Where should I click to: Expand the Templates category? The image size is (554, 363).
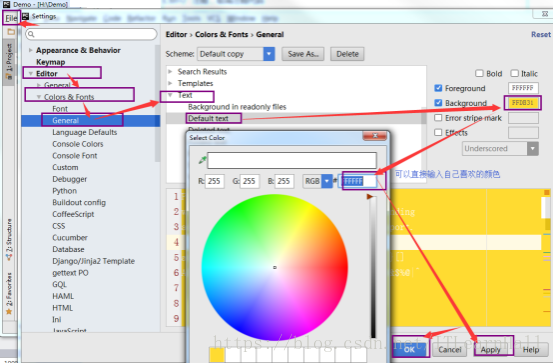[170, 83]
